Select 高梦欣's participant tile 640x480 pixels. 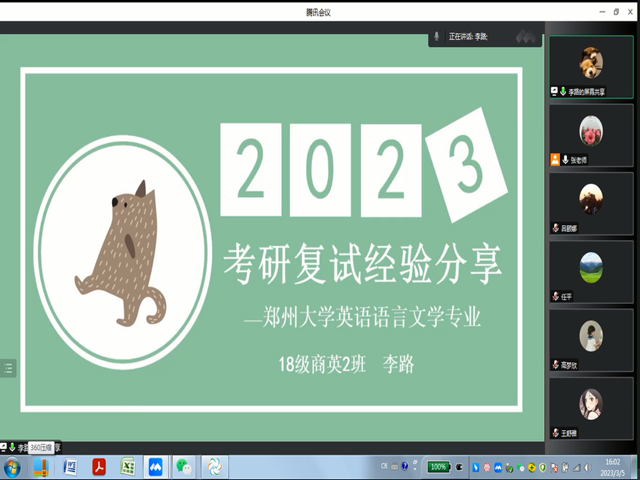(591, 340)
